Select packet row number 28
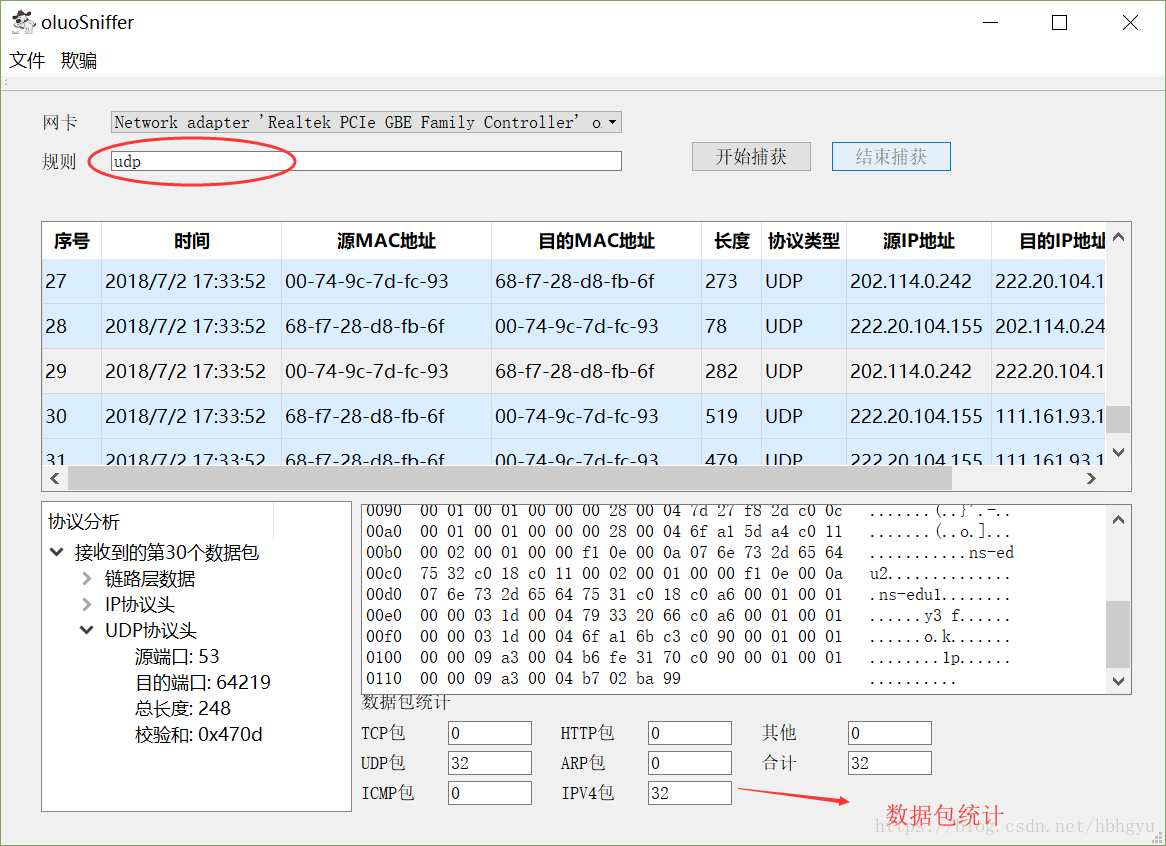This screenshot has width=1166, height=846. point(573,326)
